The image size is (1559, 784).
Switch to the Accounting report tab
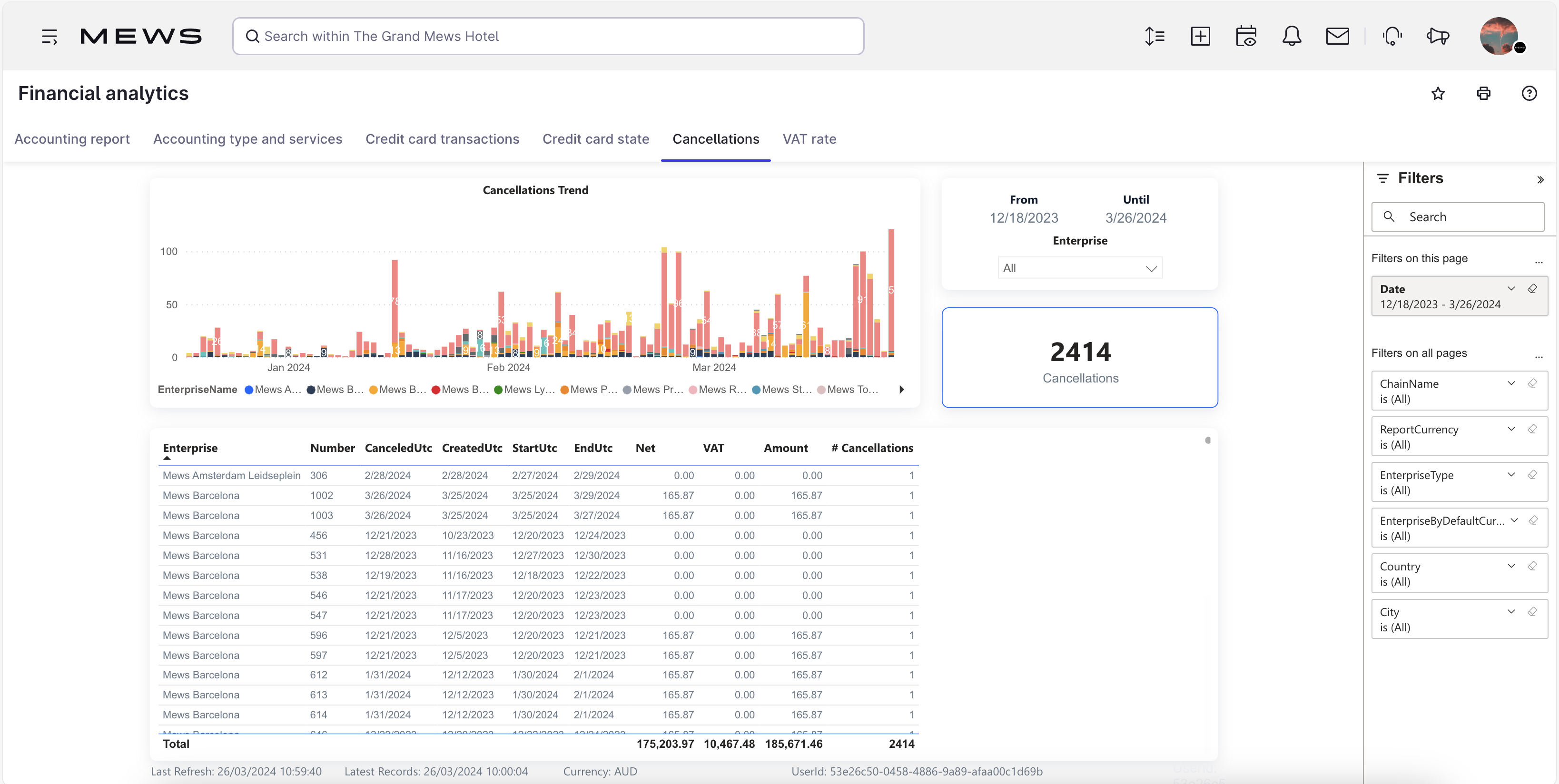[72, 139]
